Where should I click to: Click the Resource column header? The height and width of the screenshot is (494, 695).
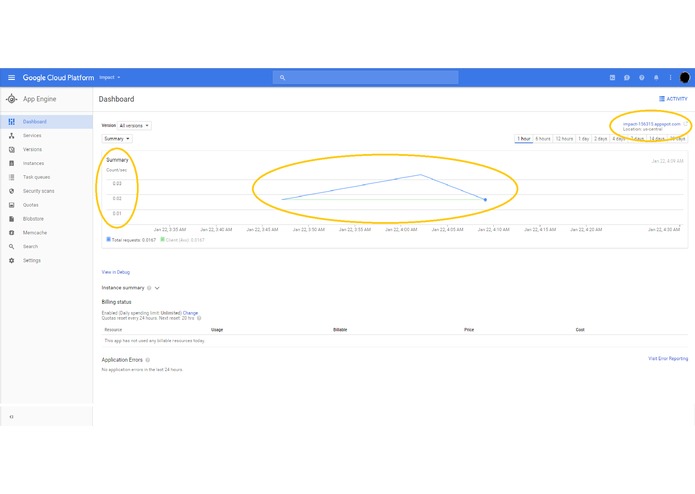pos(113,330)
